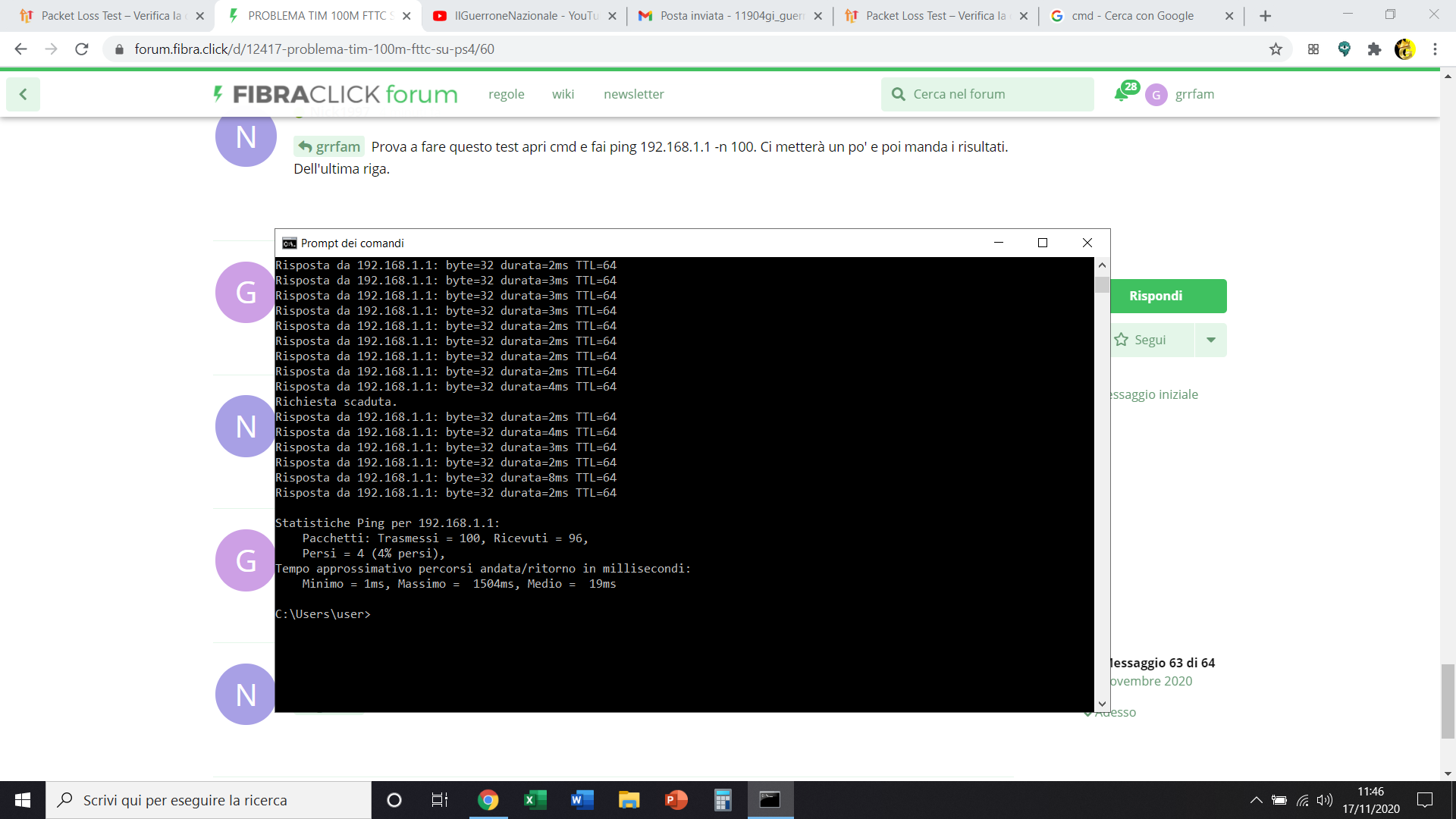The width and height of the screenshot is (1456, 819).
Task: Click the FibraClick lightning bolt logo
Action: 218,94
